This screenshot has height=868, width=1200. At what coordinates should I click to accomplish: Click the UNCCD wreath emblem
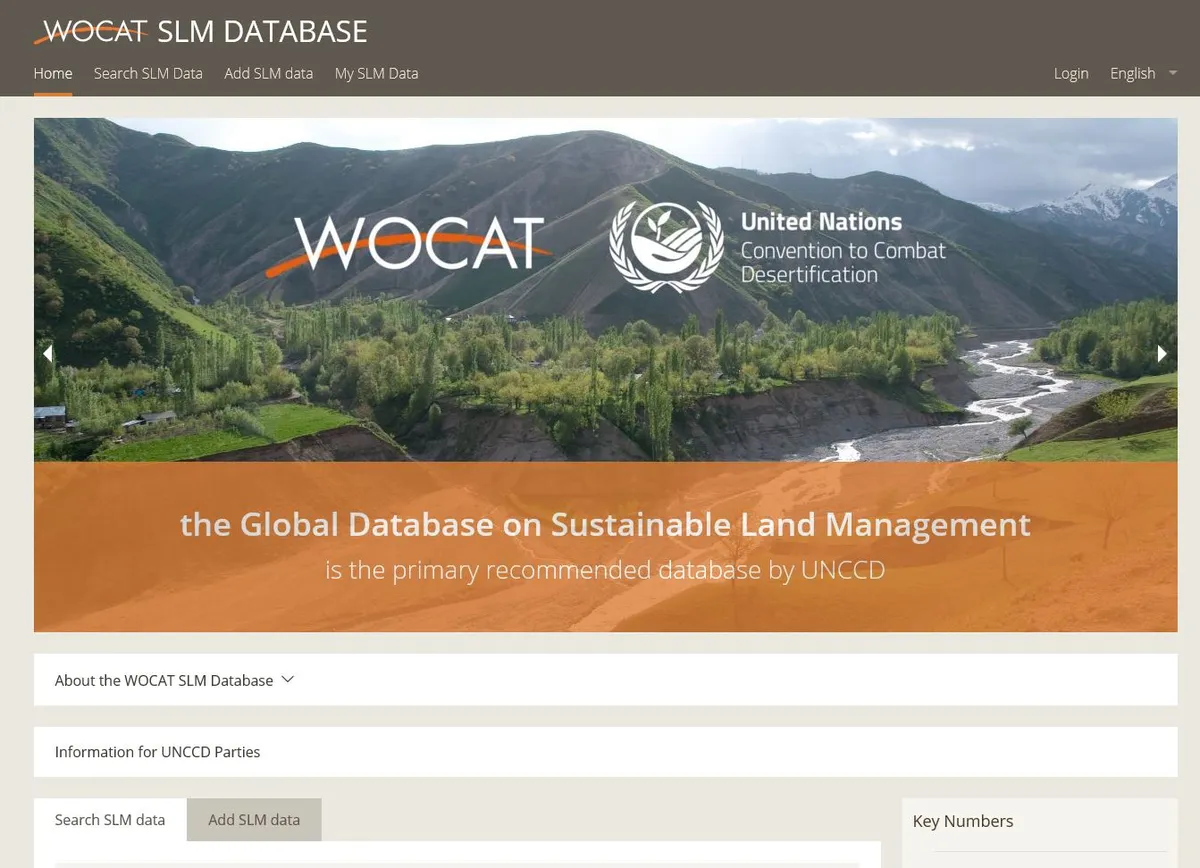point(666,246)
